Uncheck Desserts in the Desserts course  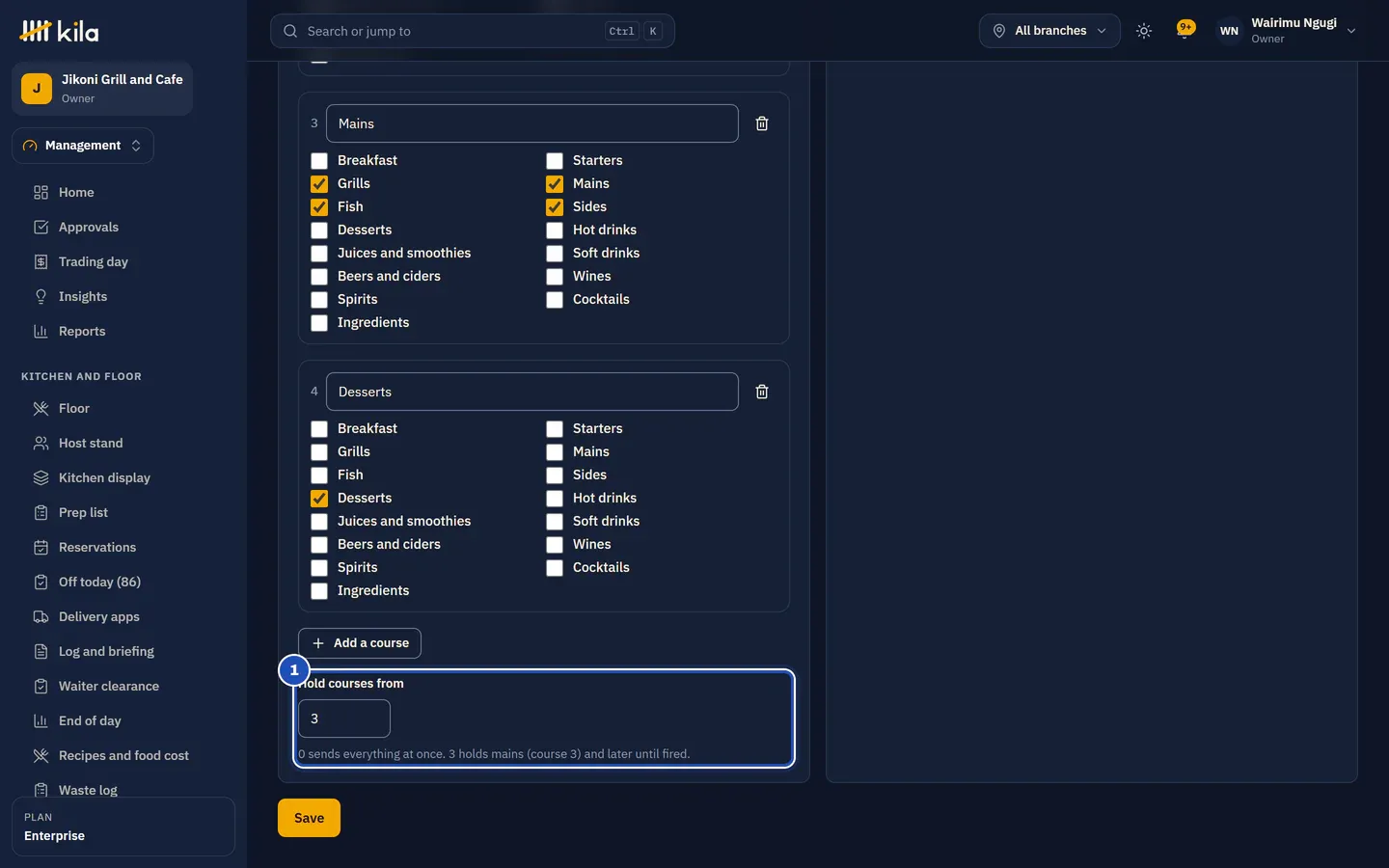pyautogui.click(x=319, y=499)
